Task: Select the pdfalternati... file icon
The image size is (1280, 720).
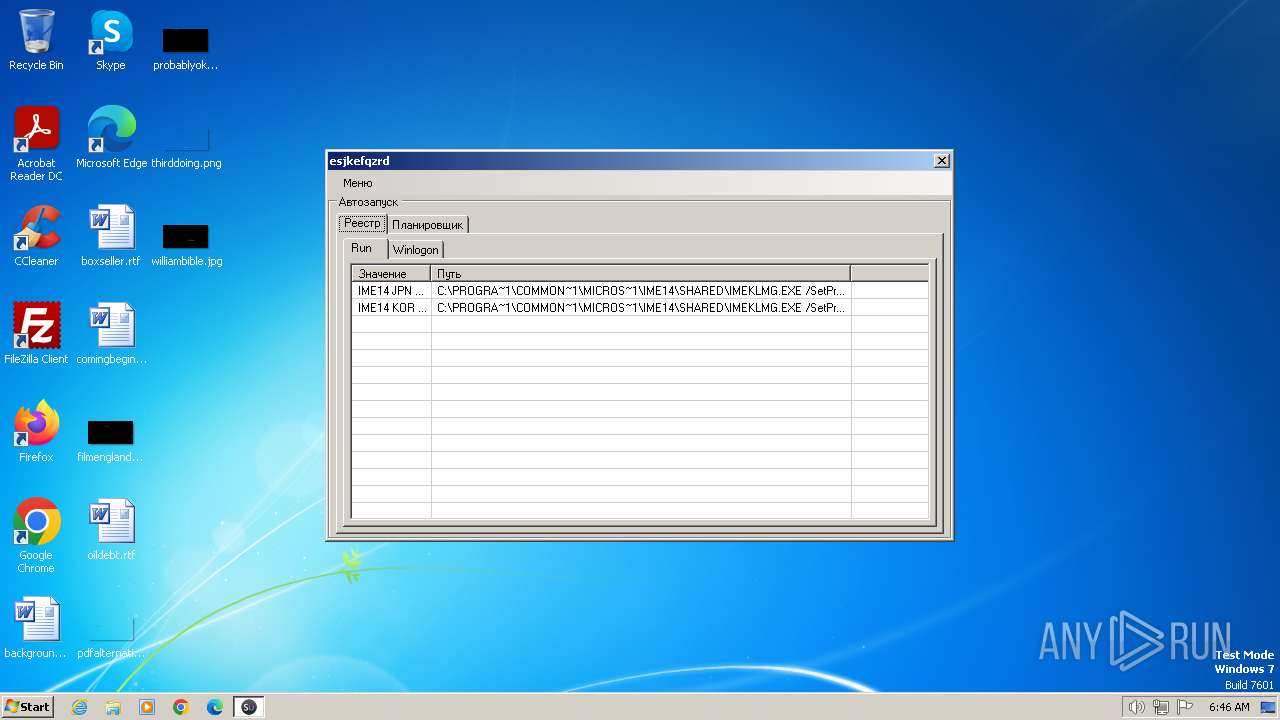Action: click(111, 638)
